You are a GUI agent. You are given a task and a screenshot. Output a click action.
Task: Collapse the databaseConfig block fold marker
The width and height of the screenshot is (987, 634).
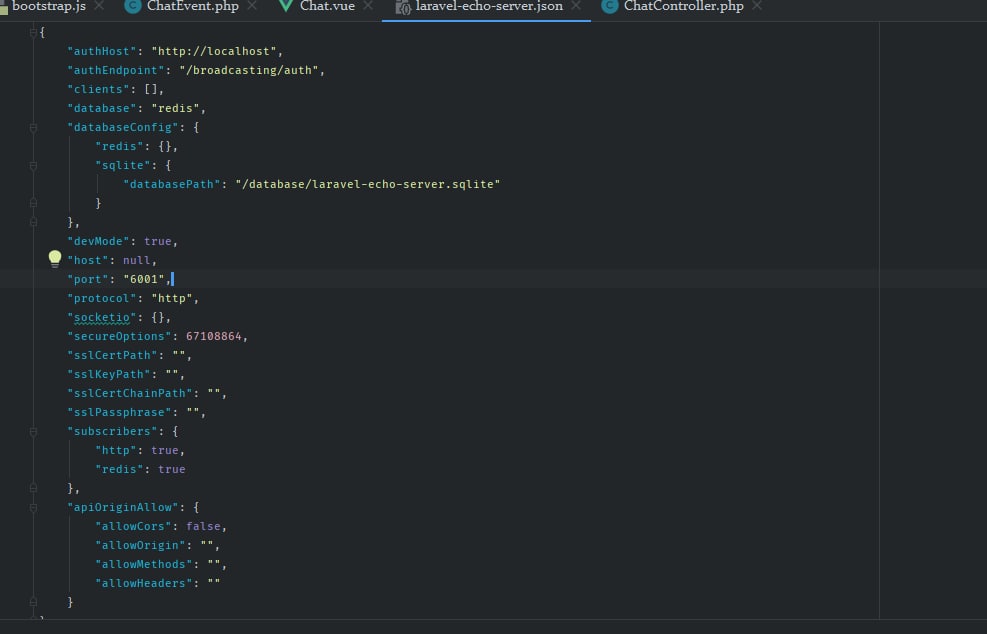pos(33,128)
